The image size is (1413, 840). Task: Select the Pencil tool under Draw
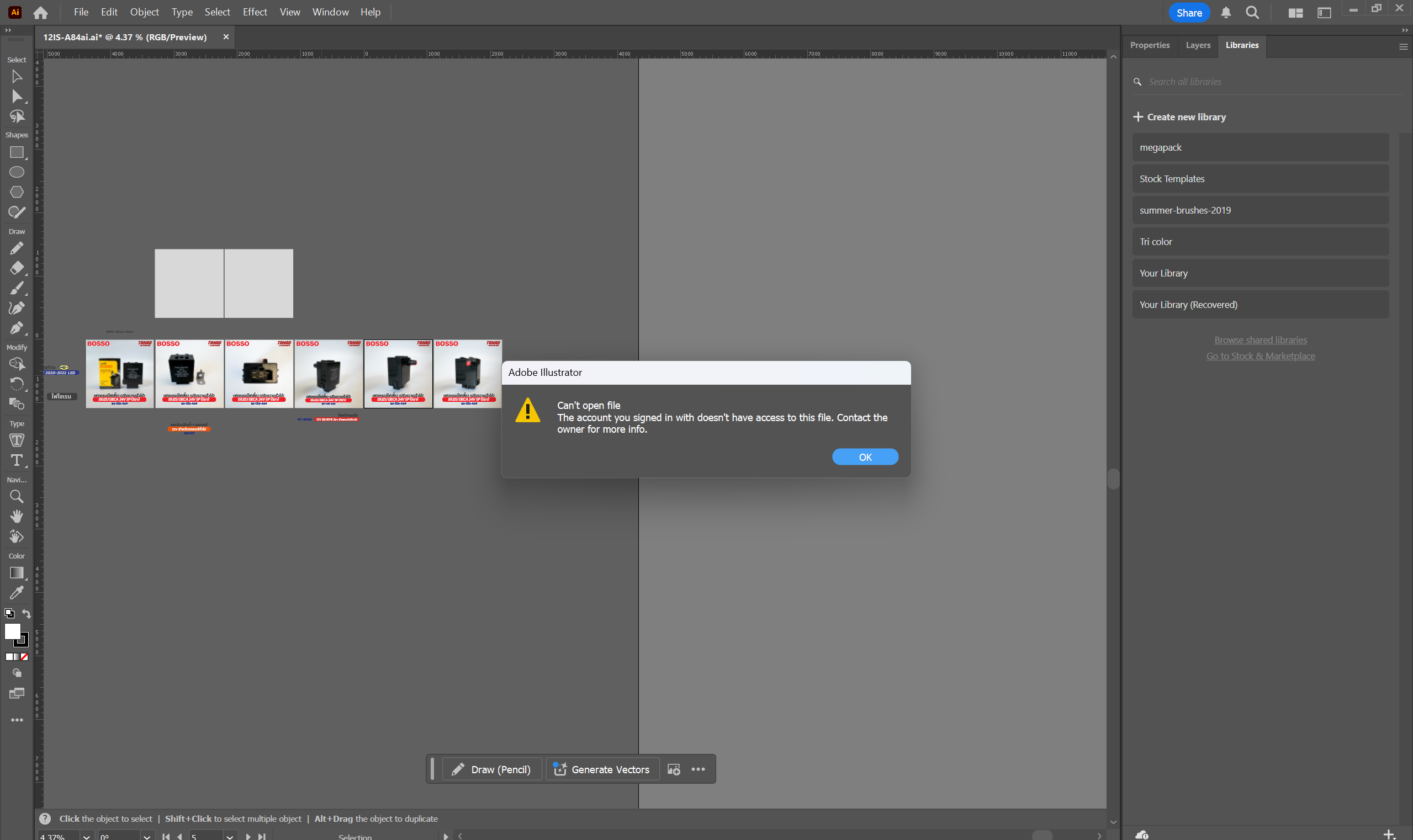pos(17,248)
